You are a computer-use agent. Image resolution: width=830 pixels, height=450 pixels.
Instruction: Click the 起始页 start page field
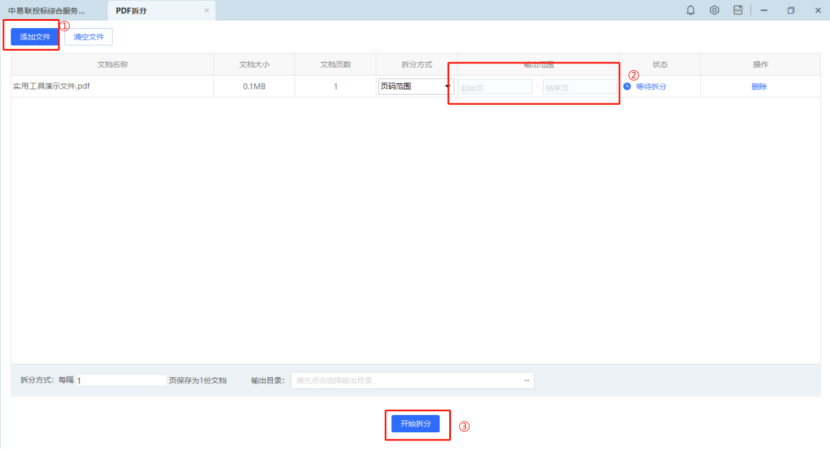point(495,87)
